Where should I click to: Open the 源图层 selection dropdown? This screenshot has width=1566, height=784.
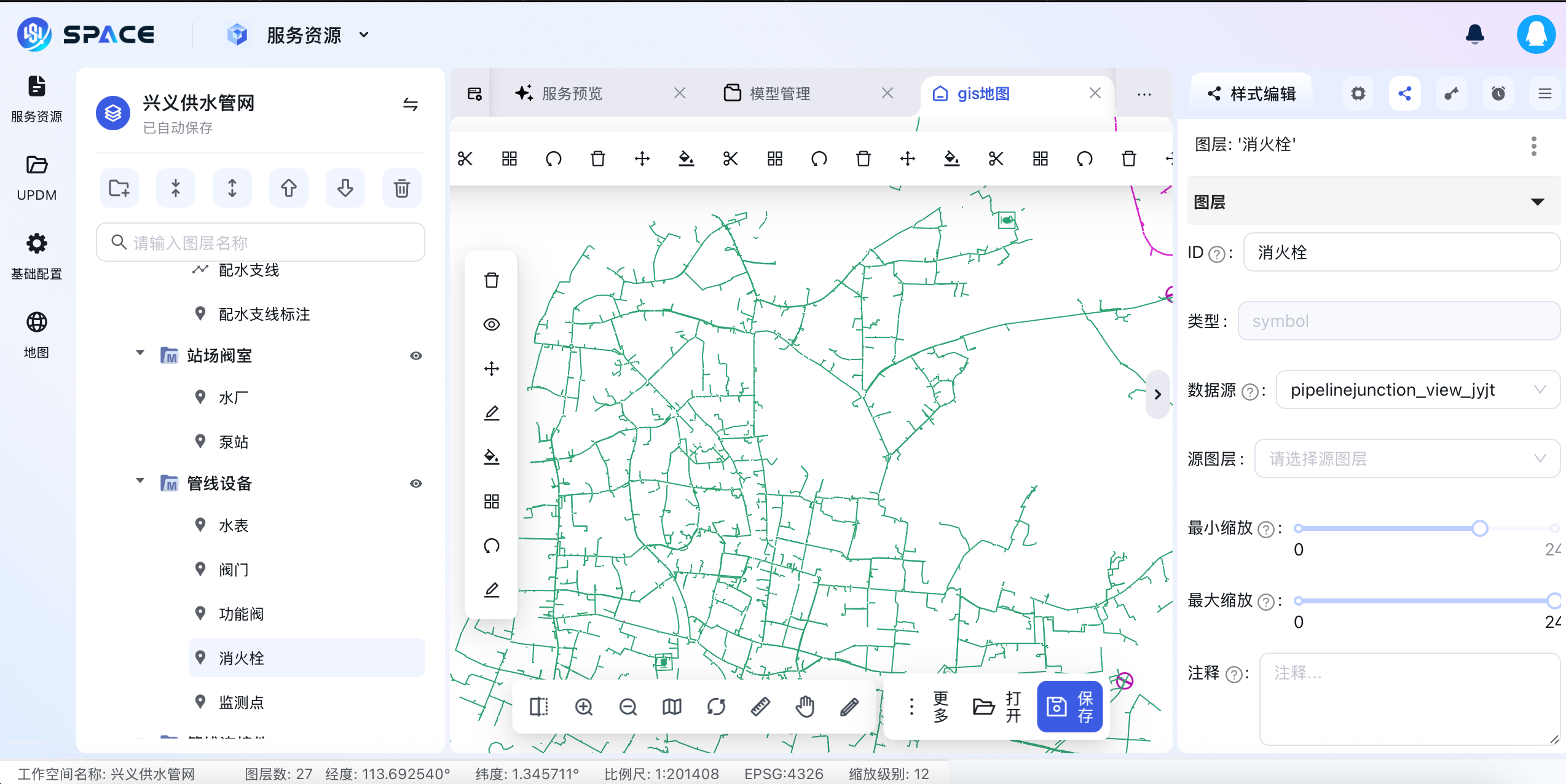(1407, 458)
